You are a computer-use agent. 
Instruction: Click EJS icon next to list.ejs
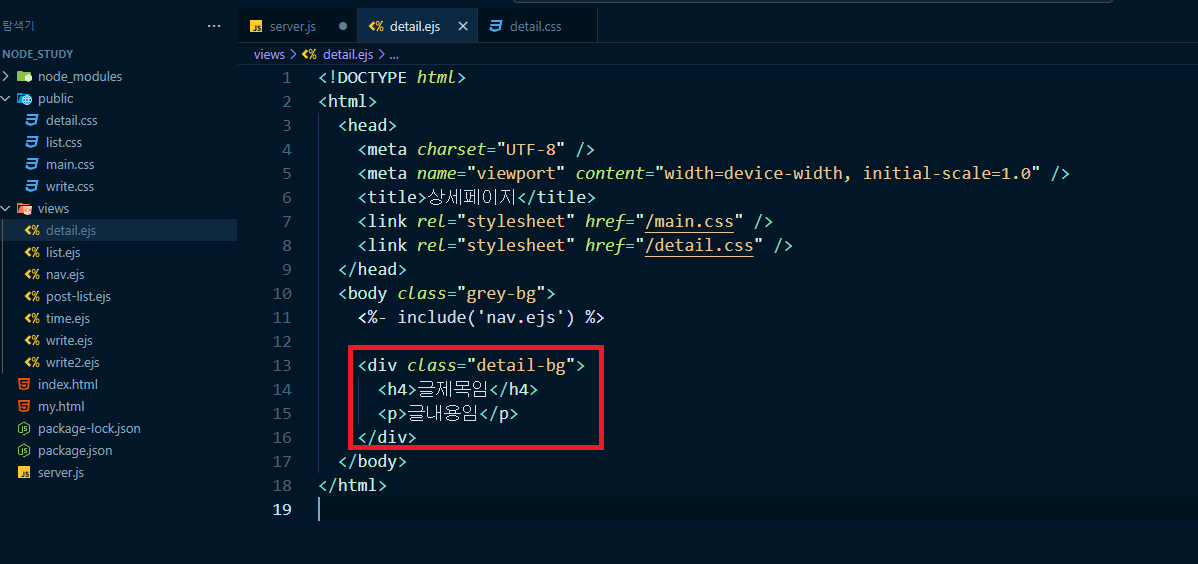pos(32,252)
